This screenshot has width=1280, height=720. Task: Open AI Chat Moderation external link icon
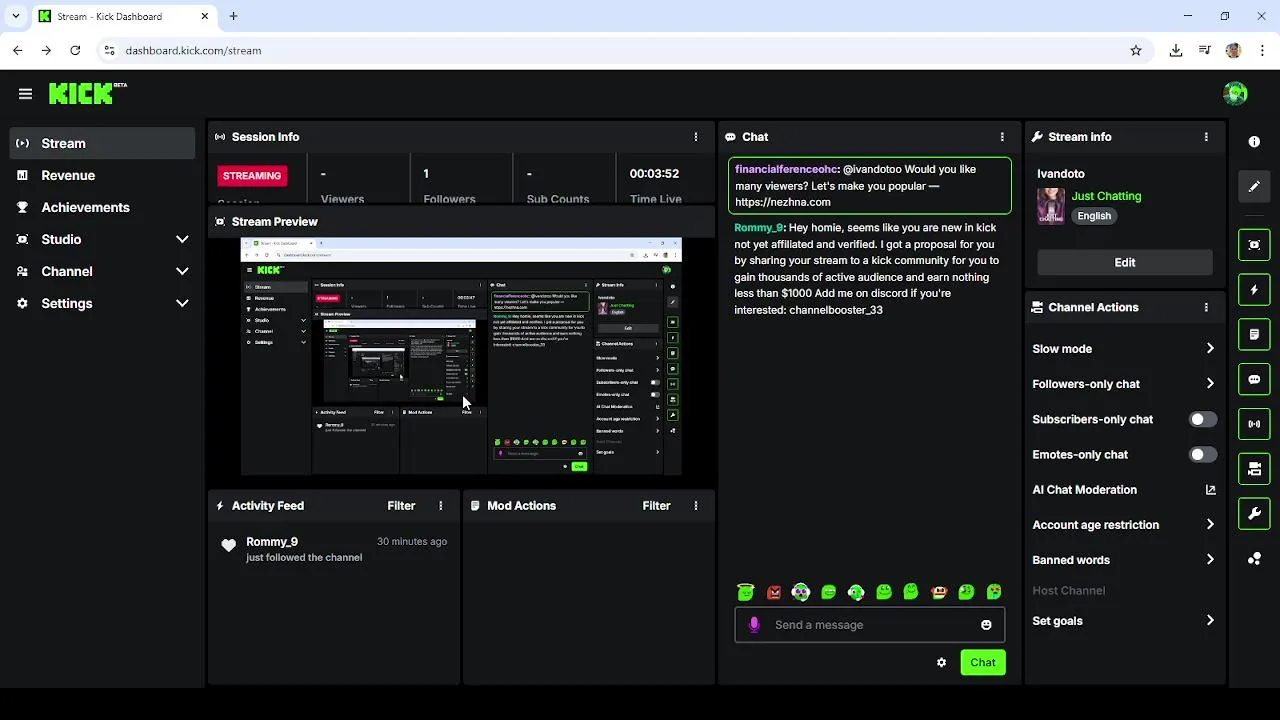point(1211,490)
